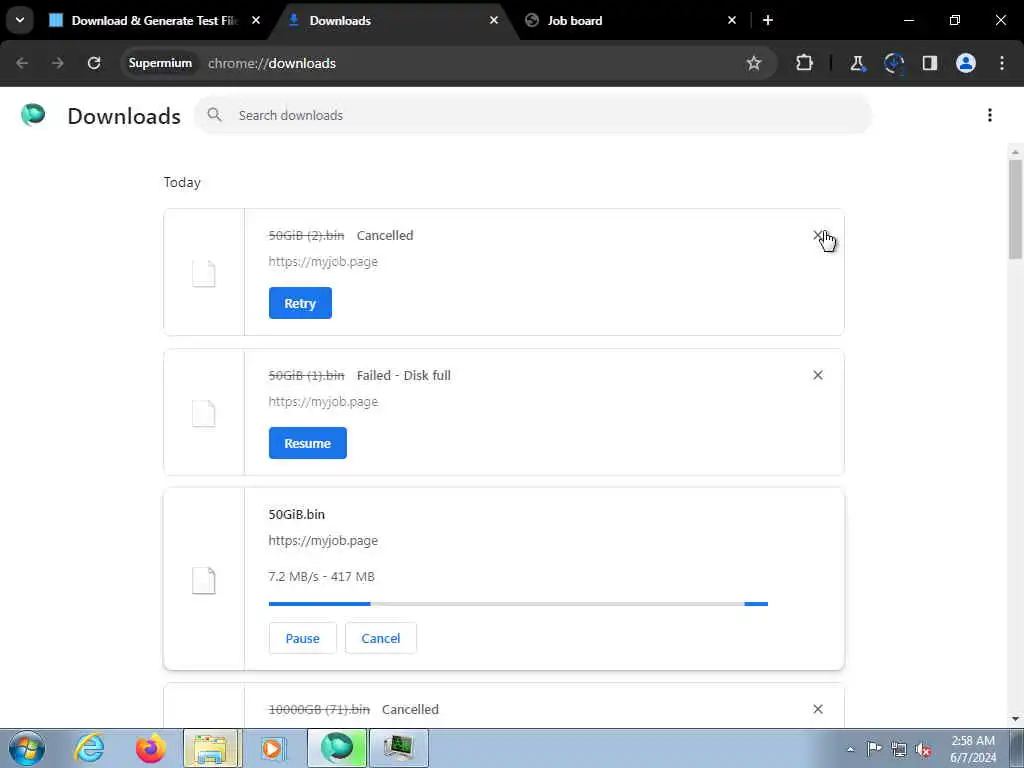Open the browser three-dot menu
The image size is (1024, 768).
pyautogui.click(x=1002, y=63)
